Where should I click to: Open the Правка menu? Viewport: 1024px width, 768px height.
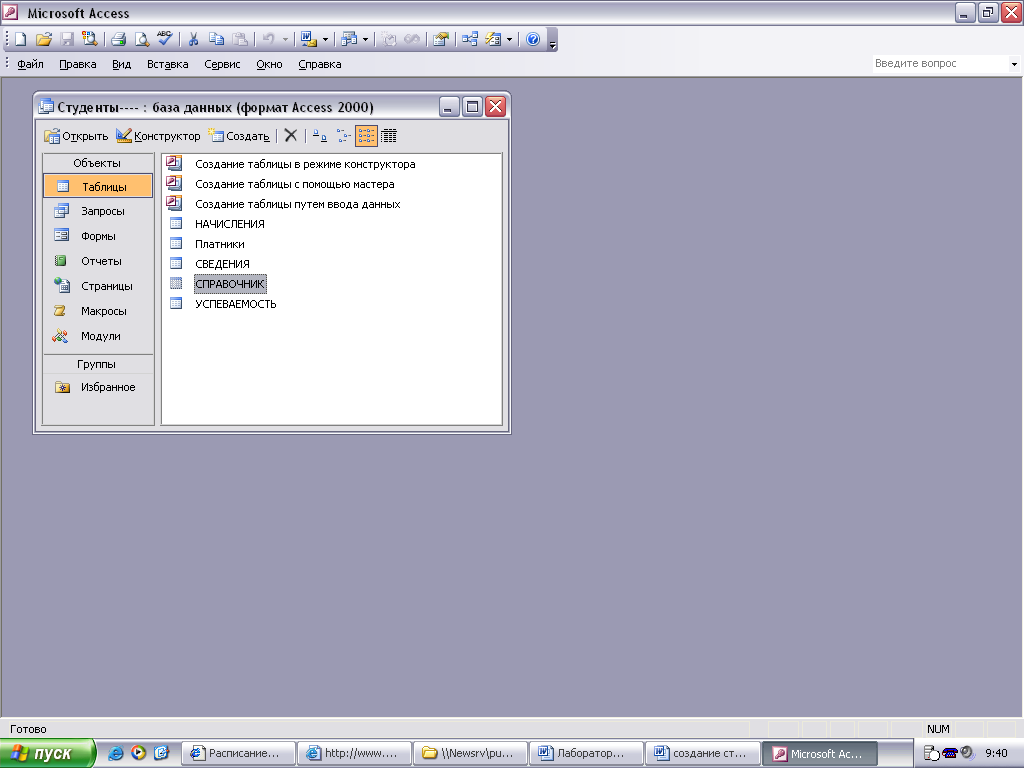click(x=78, y=64)
